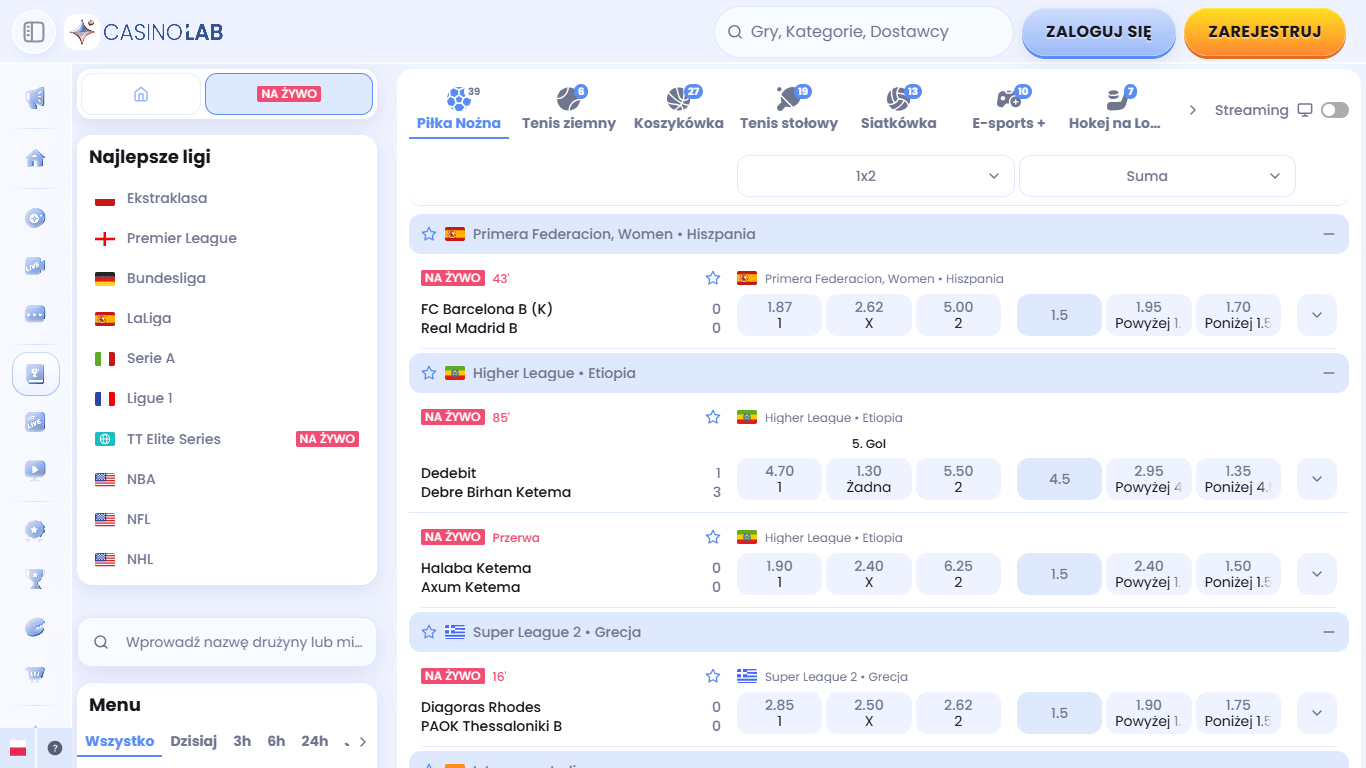The image size is (1366, 768).
Task: Open the monitor play icon in sidebar
Action: click(35, 470)
